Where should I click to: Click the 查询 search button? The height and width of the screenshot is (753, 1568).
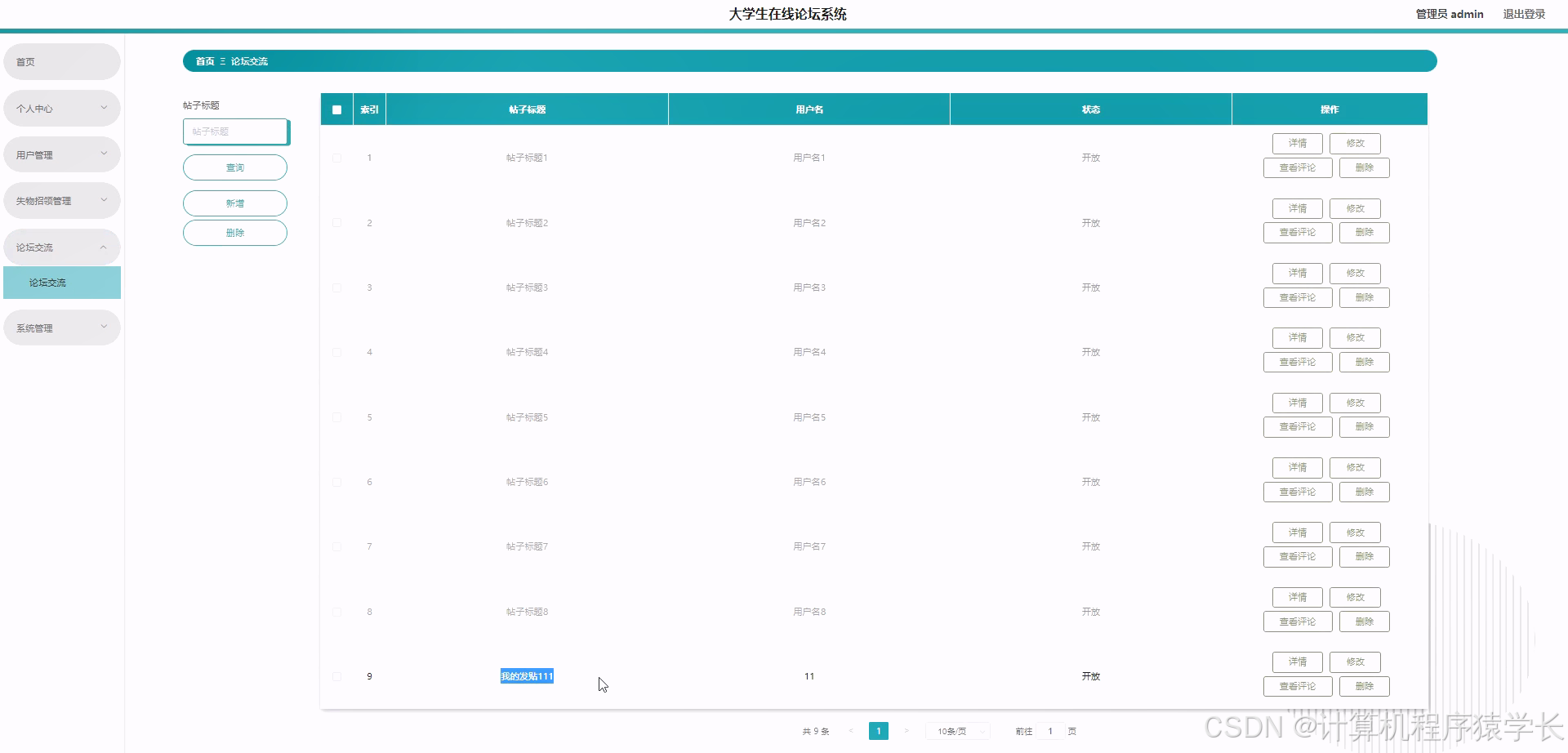(x=235, y=167)
